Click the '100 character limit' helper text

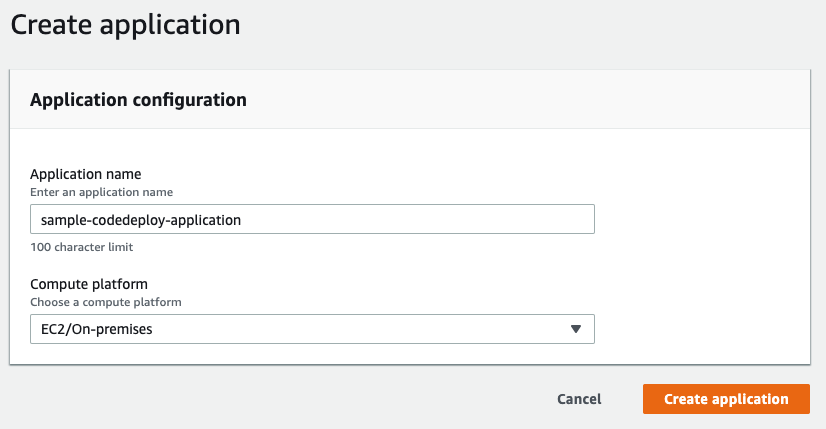pyautogui.click(x=82, y=246)
